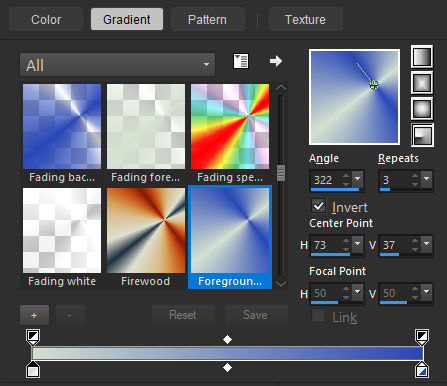Choose the Fading foreground gradient thumbnail
The width and height of the screenshot is (447, 386).
pos(146,127)
